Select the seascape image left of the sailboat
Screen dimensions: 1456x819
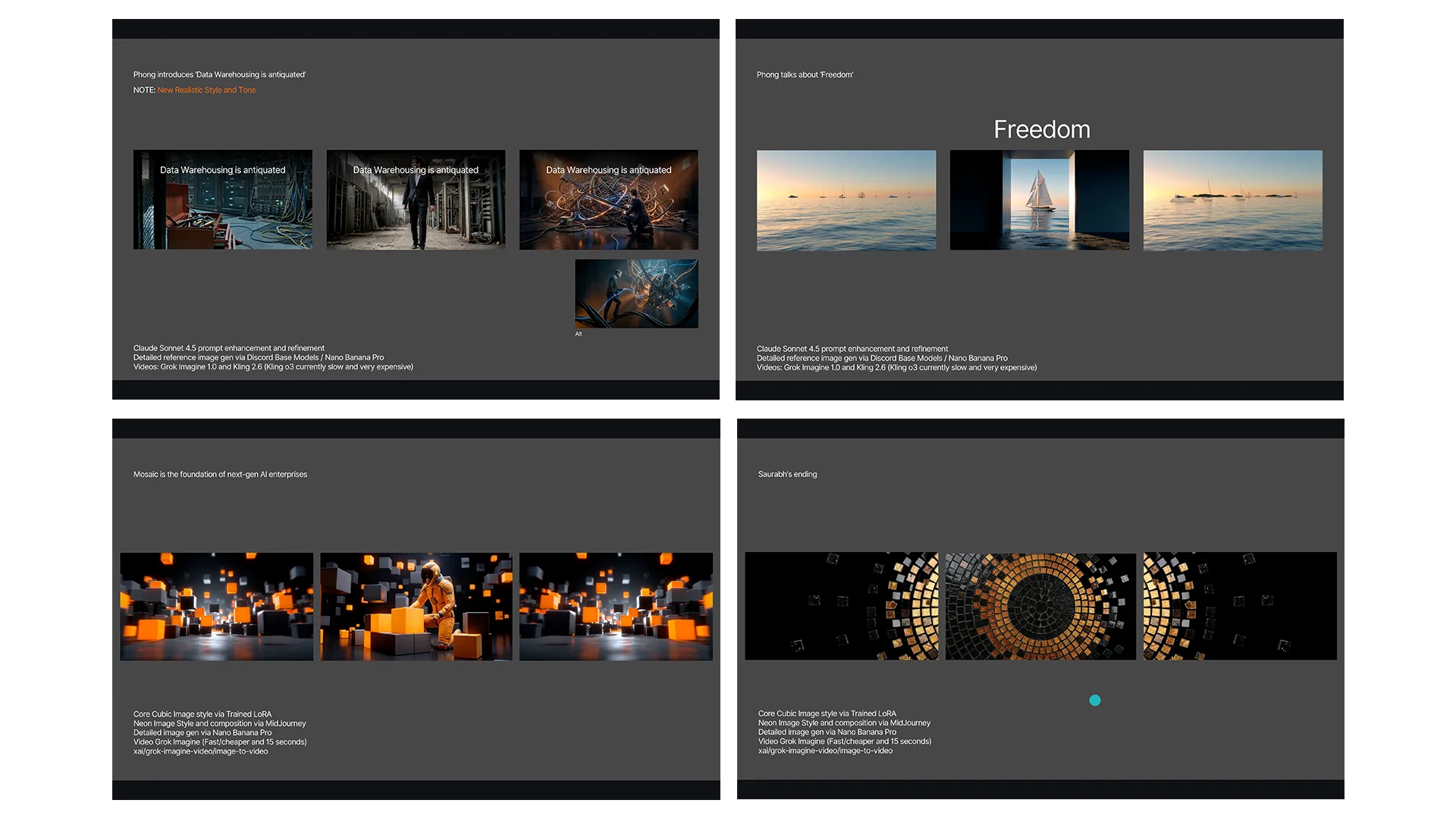846,200
